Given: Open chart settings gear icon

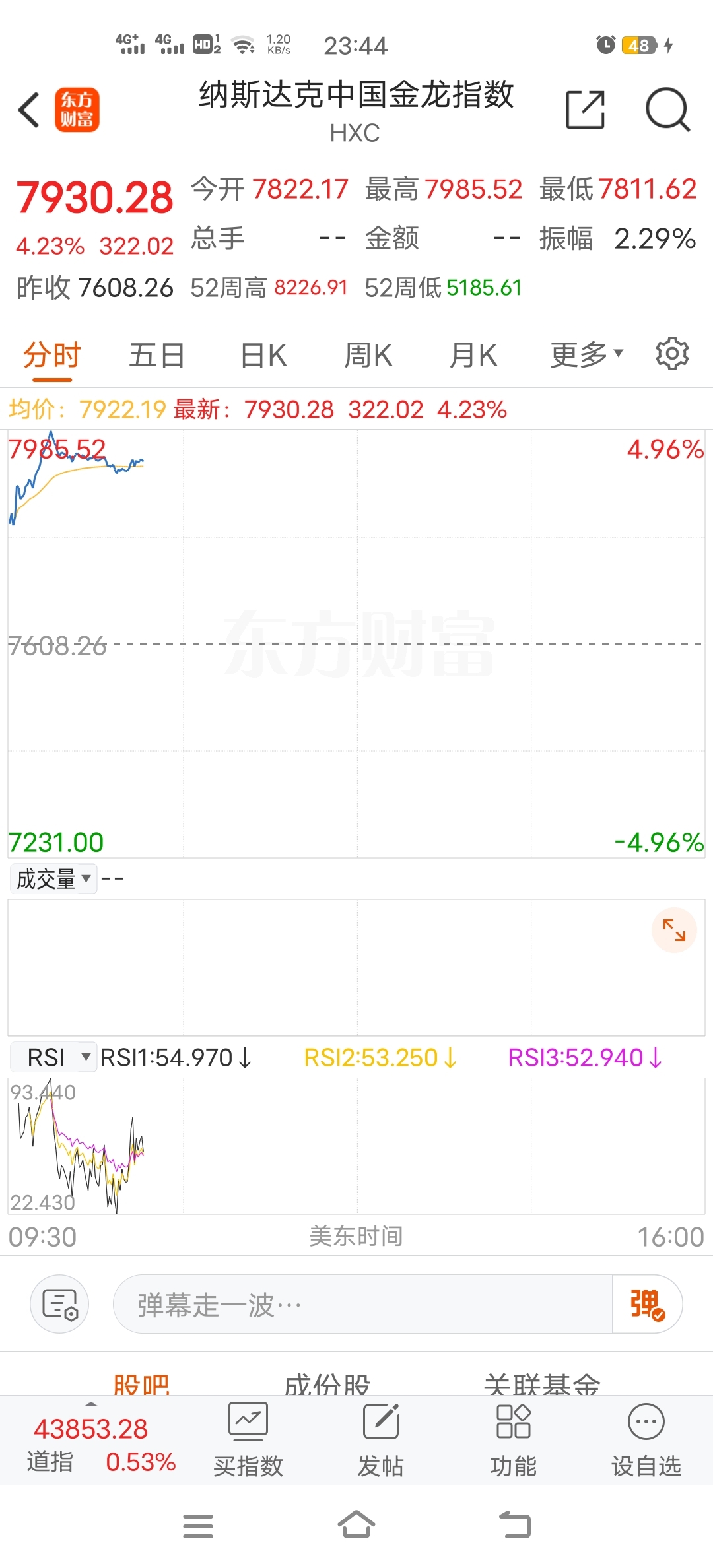Looking at the screenshot, I should pyautogui.click(x=672, y=354).
